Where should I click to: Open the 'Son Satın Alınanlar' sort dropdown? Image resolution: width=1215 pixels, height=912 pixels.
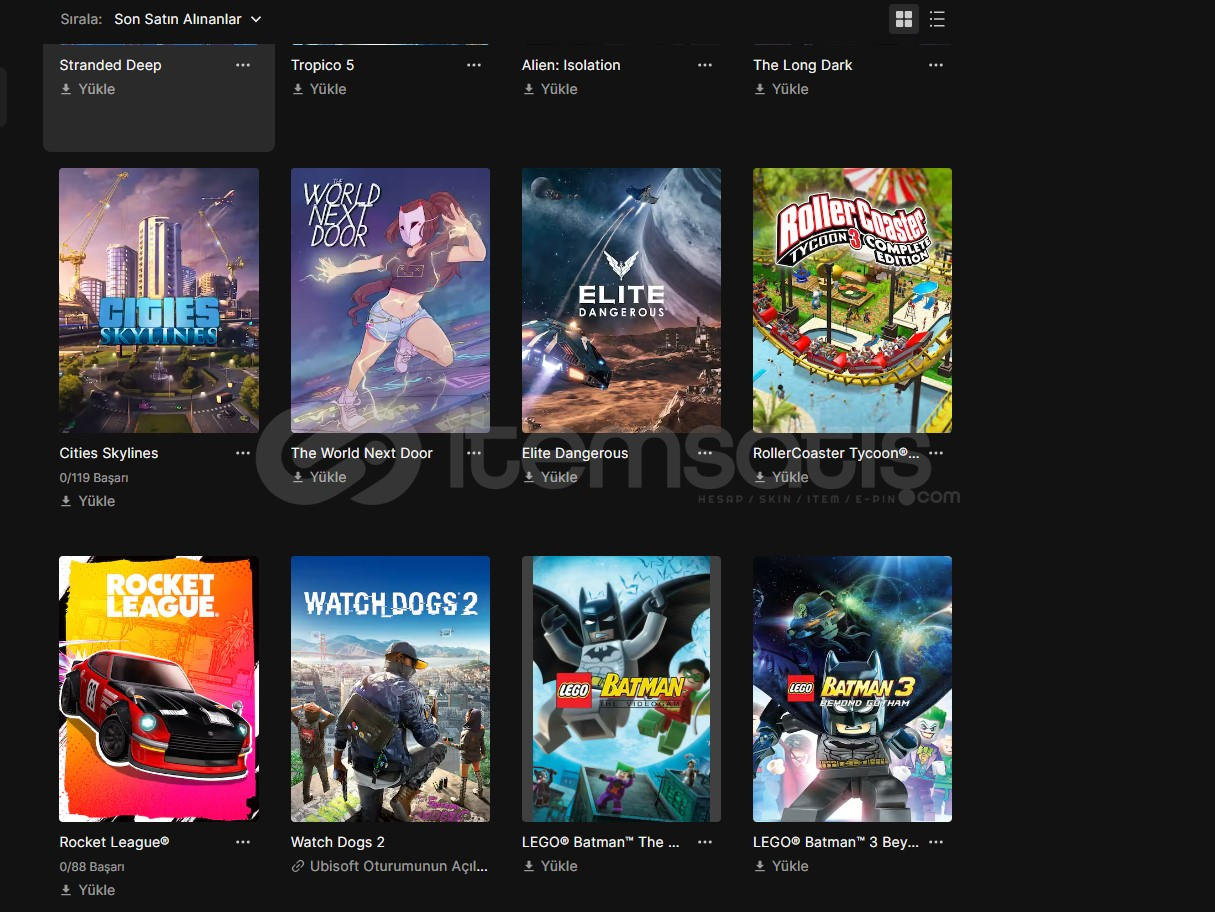187,19
